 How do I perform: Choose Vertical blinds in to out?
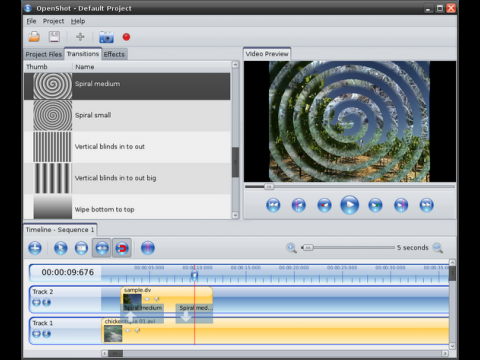coord(127,147)
